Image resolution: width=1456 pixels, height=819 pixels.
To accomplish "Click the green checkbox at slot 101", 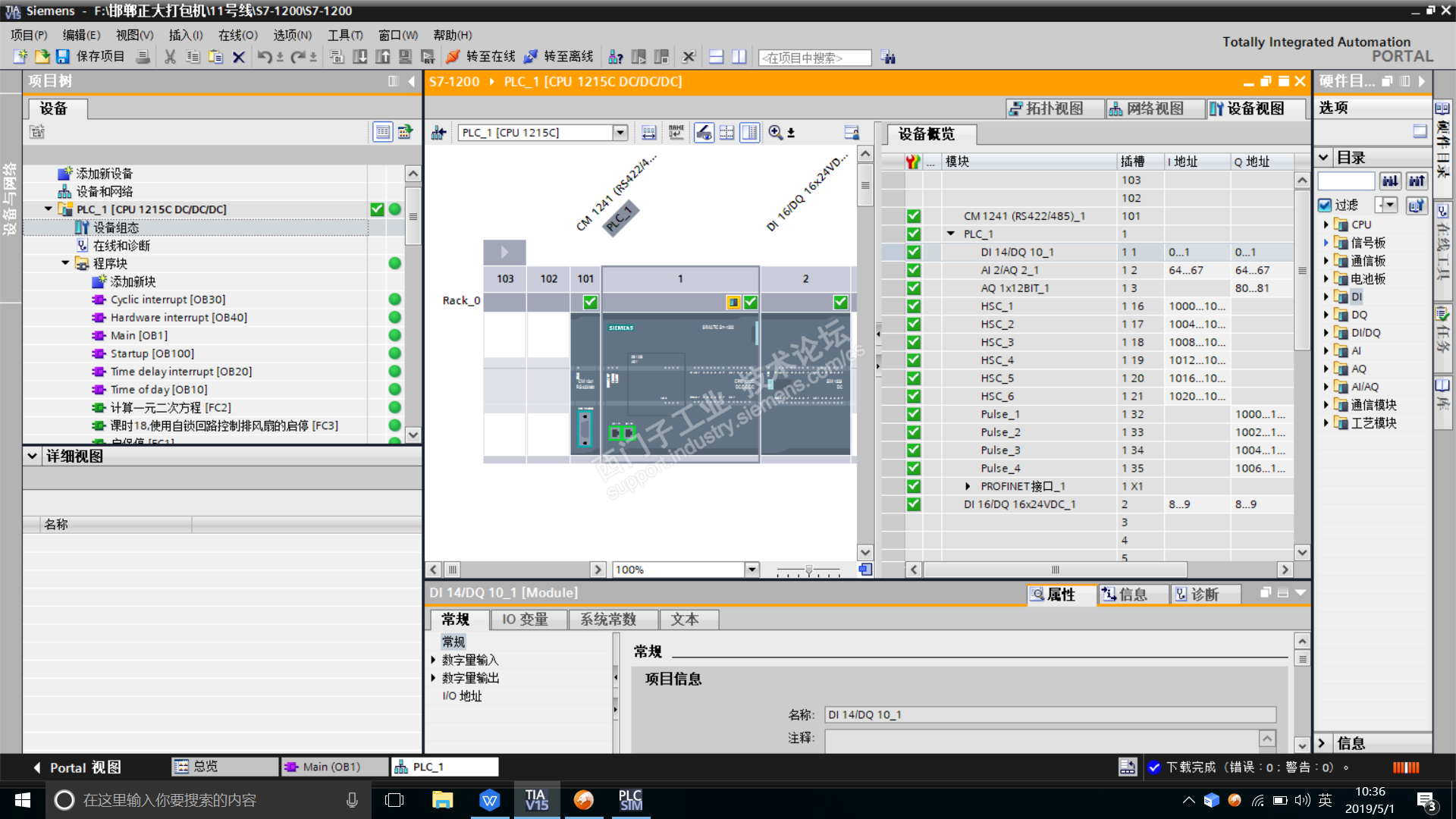I will (x=590, y=302).
